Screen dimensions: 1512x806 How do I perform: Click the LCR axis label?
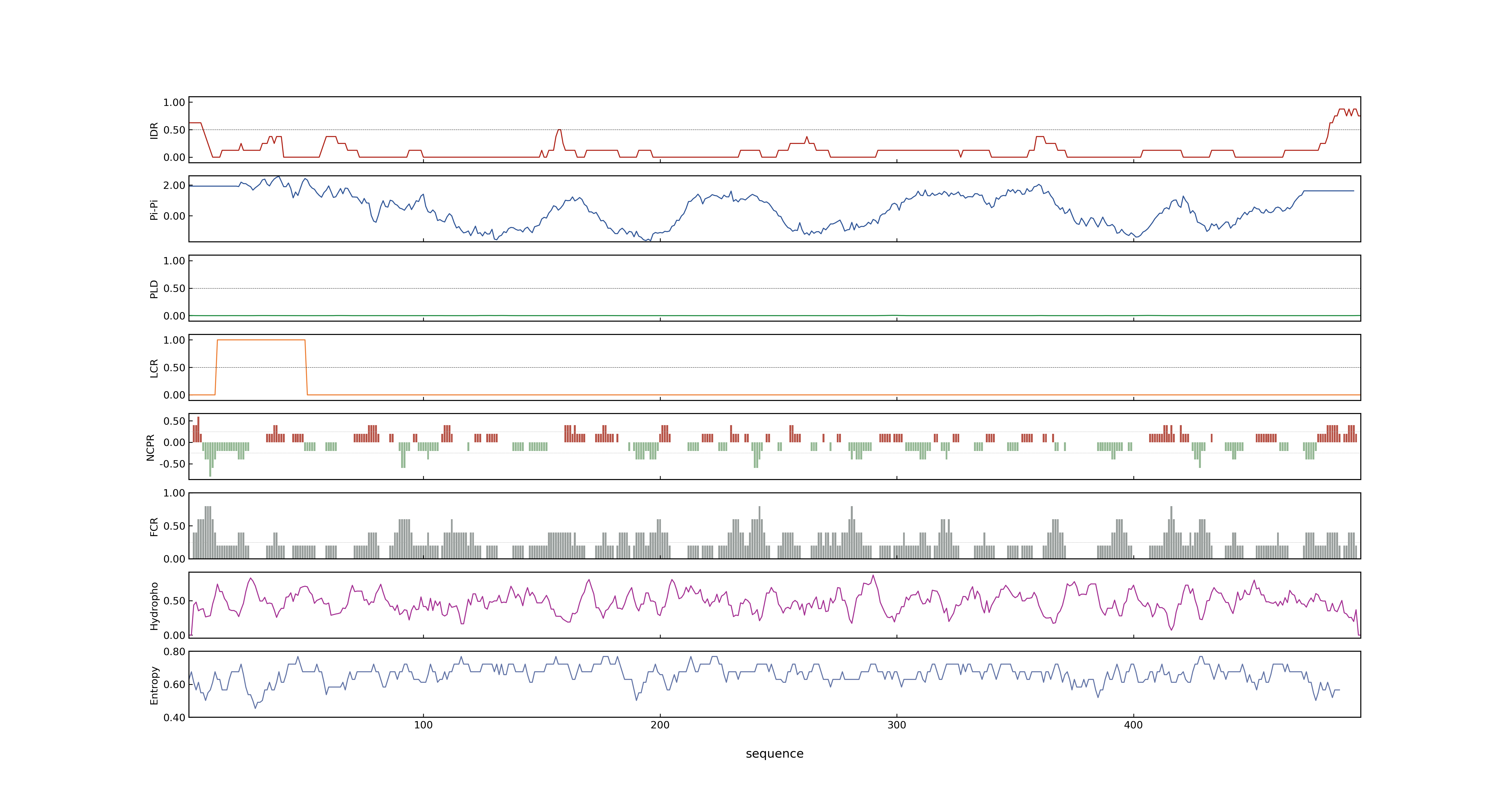coord(154,368)
